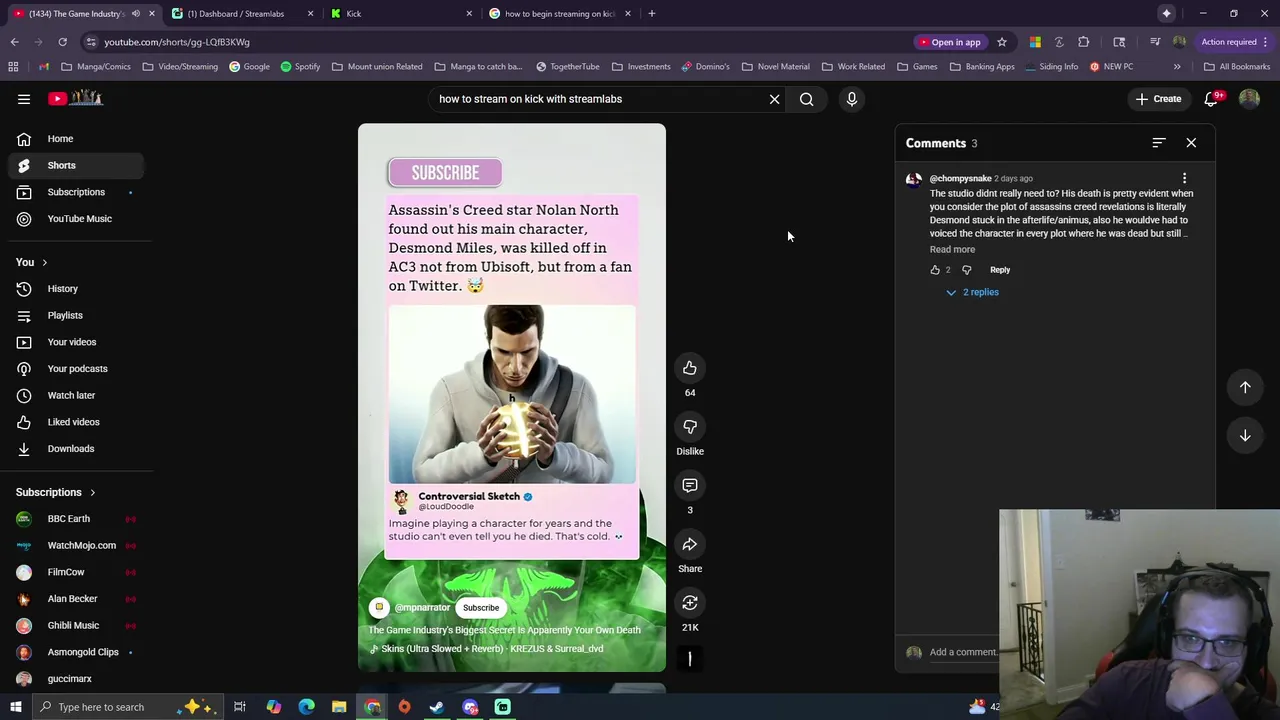Bookmark this page with the star
The width and height of the screenshot is (1280, 720).
[x=1001, y=42]
